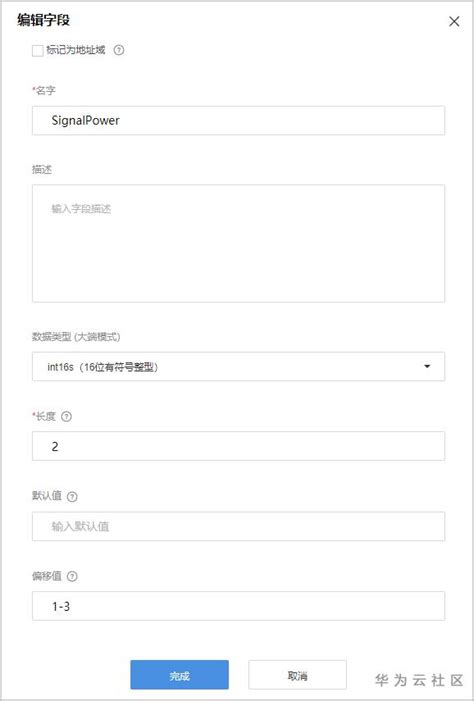Open the 默认值 help tooltip icon
The image size is (474, 701).
72,497
